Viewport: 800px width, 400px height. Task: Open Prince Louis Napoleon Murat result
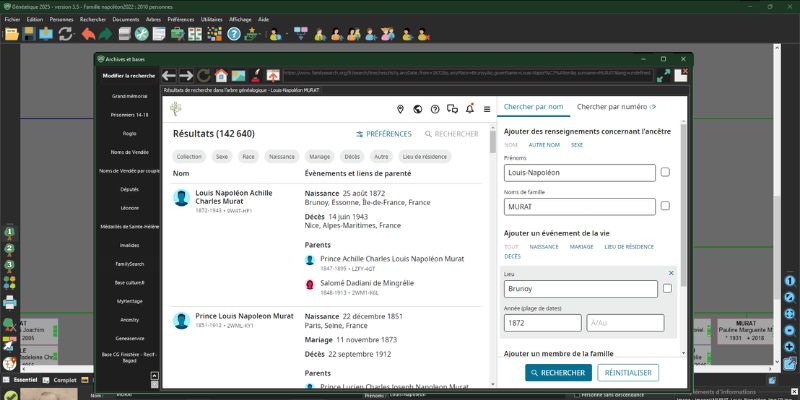click(244, 316)
